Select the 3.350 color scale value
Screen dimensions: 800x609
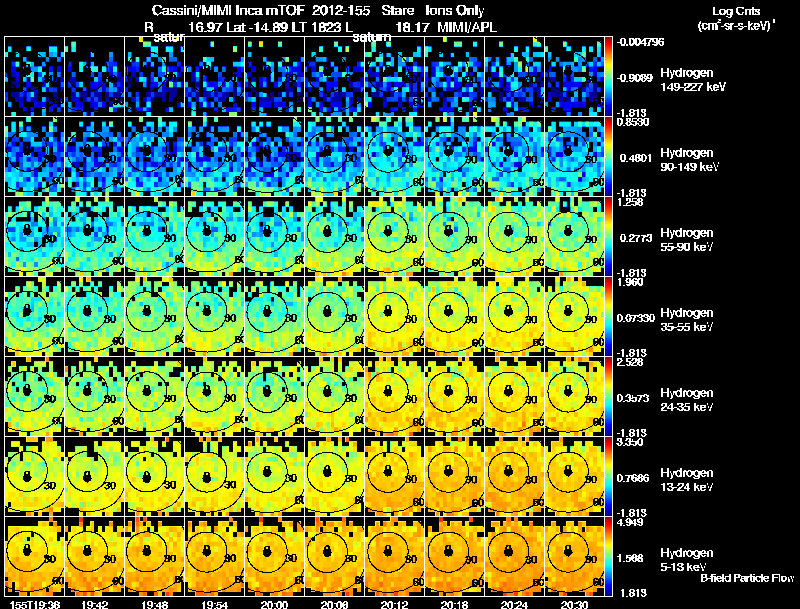pyautogui.click(x=630, y=442)
